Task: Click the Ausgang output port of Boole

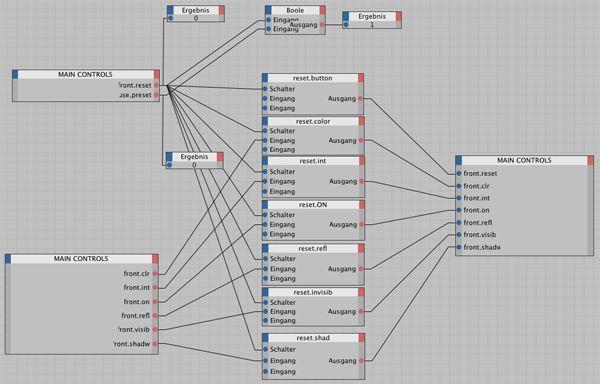Action: click(322, 24)
